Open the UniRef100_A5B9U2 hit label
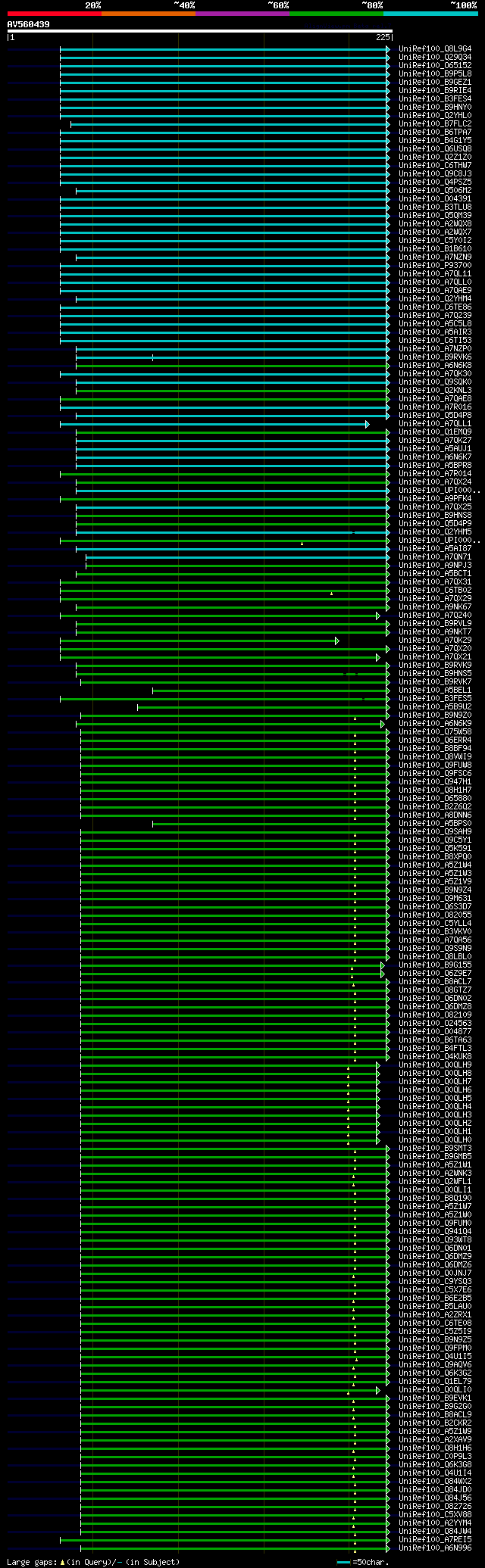This screenshot has height=1568, width=485. (x=435, y=707)
